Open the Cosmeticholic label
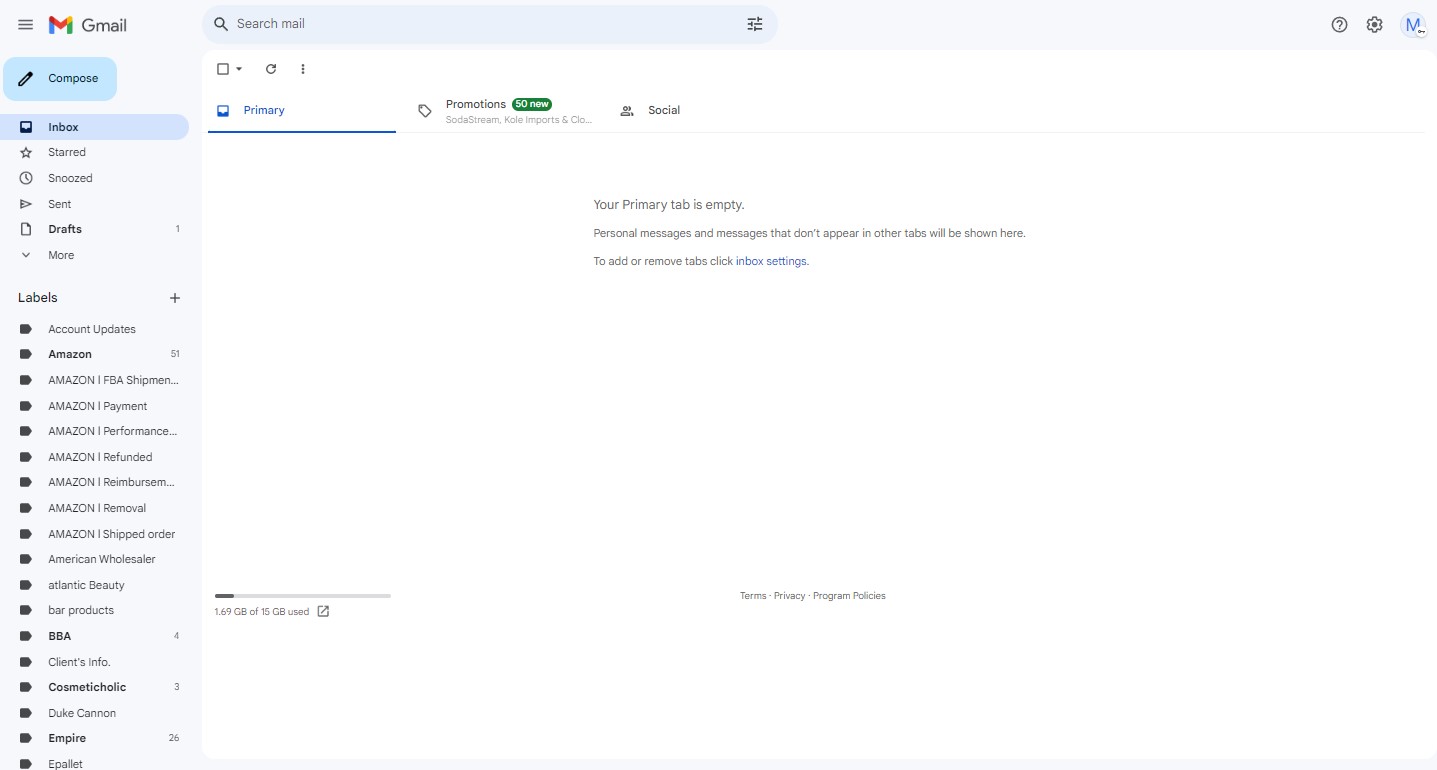Viewport: 1437px width, 770px height. [94, 687]
